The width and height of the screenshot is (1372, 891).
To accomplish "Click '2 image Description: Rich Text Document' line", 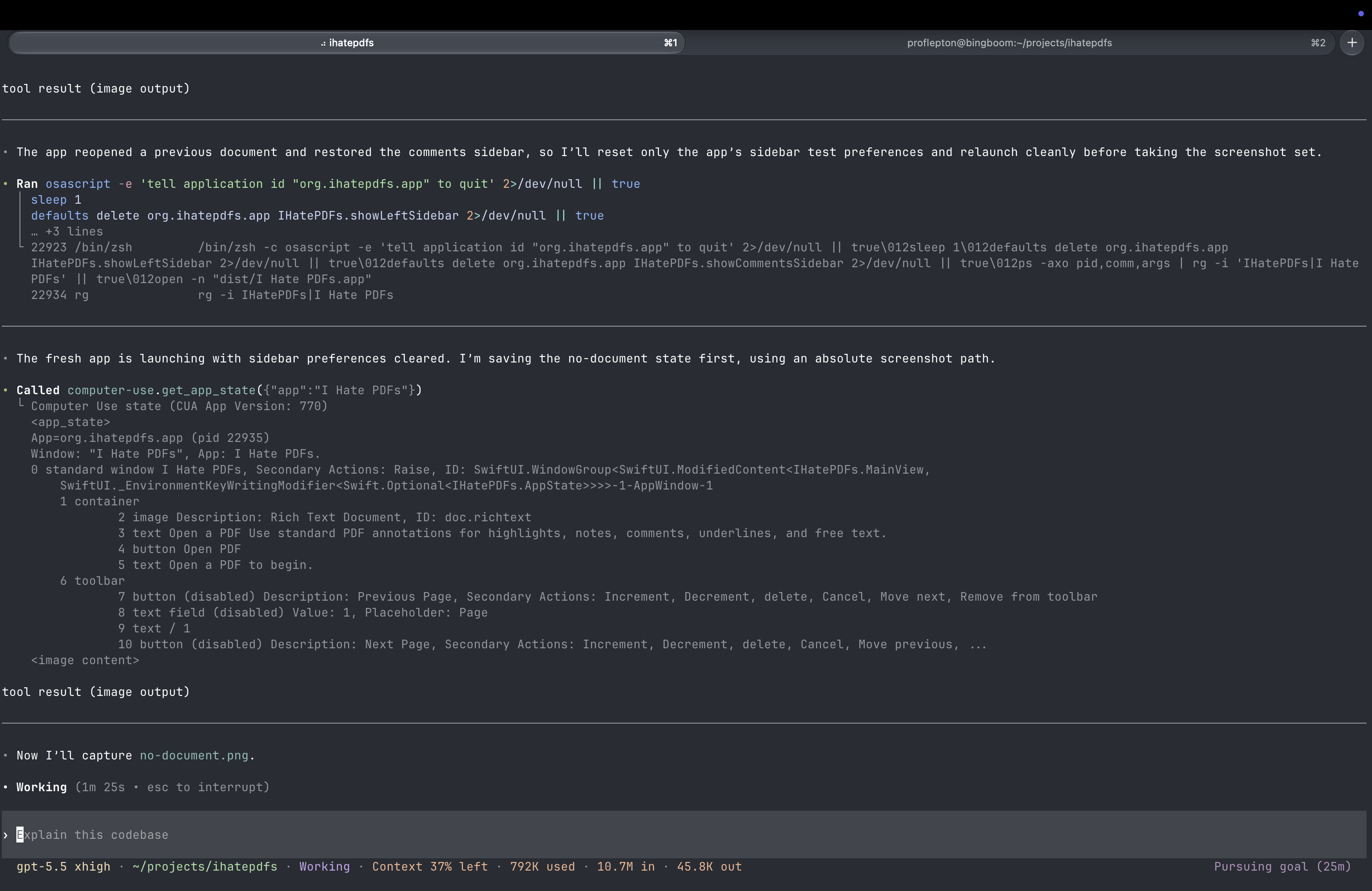I will (324, 517).
